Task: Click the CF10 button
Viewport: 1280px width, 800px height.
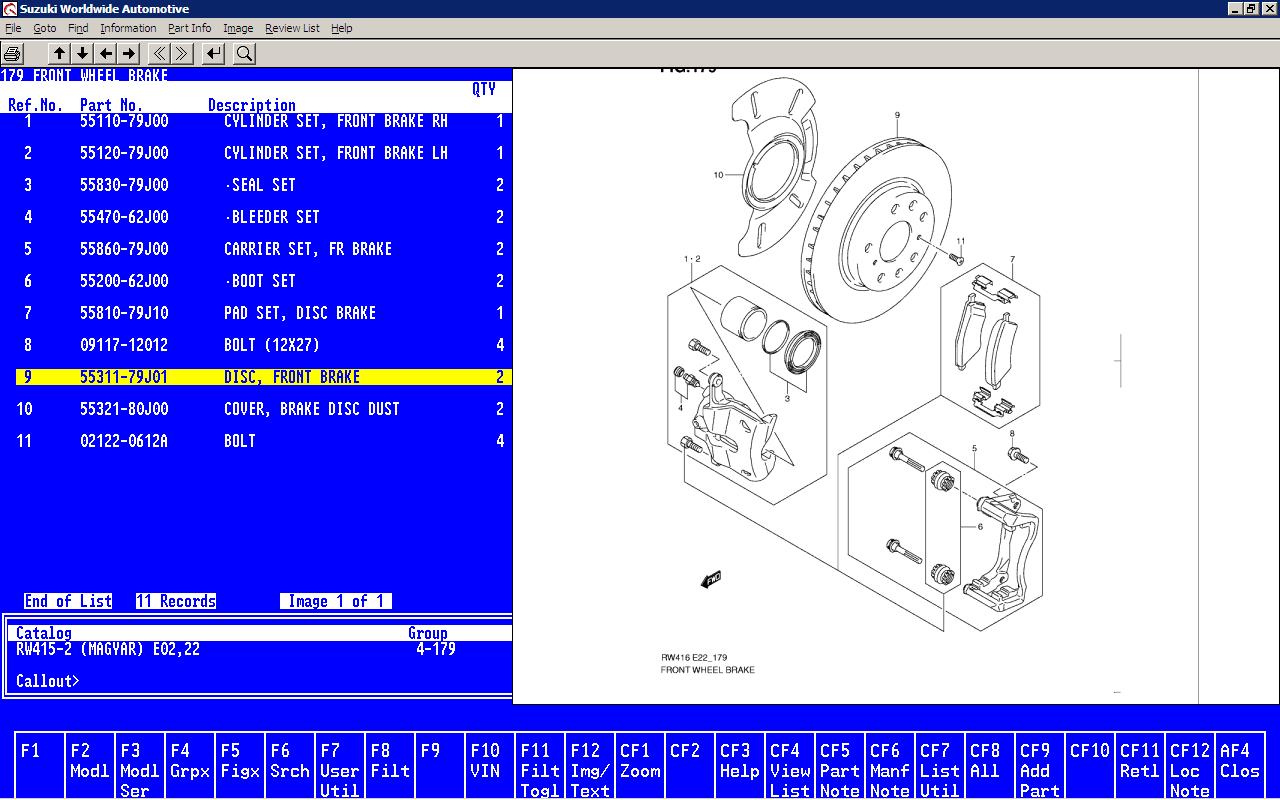Action: coord(1090,766)
